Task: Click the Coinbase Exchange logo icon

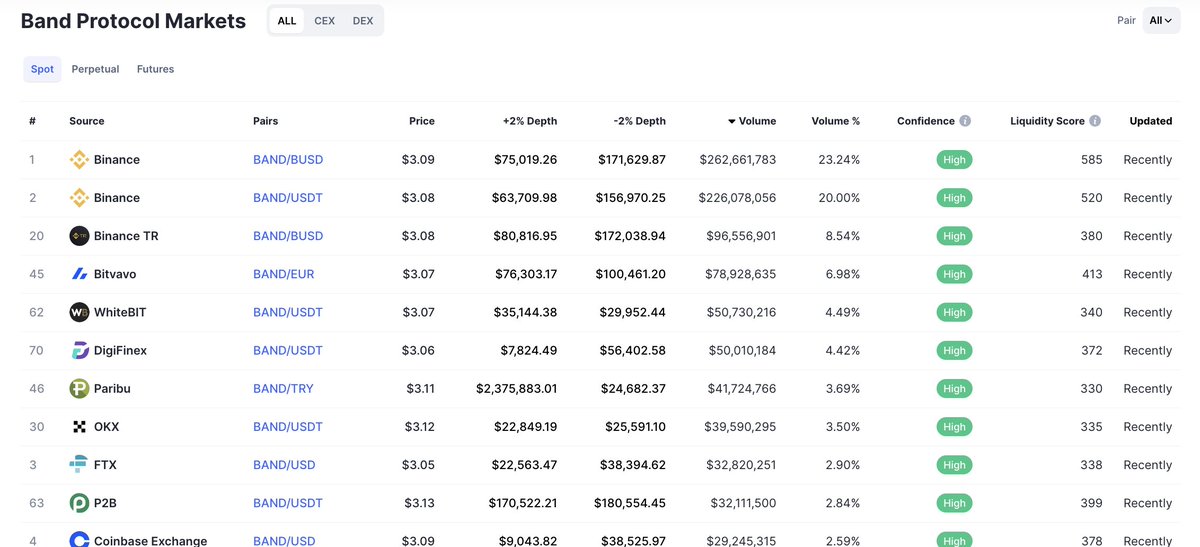Action: click(x=79, y=540)
